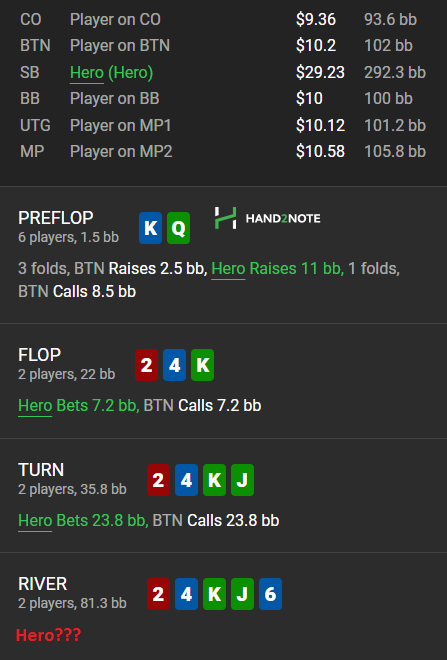Select the Player on BTN row
This screenshot has width=447, height=660.
click(223, 45)
